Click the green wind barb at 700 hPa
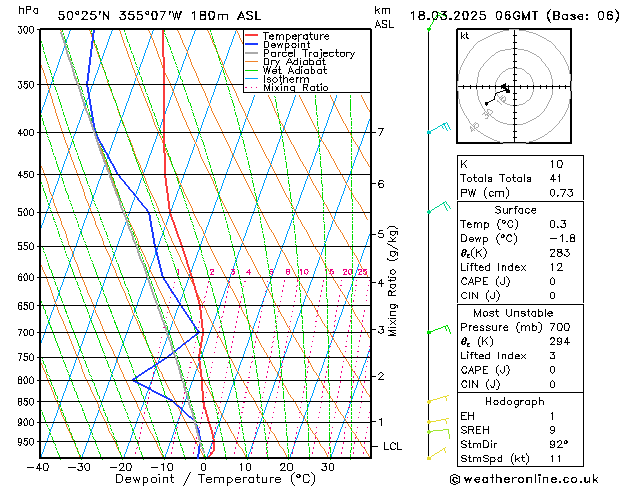 [439, 329]
